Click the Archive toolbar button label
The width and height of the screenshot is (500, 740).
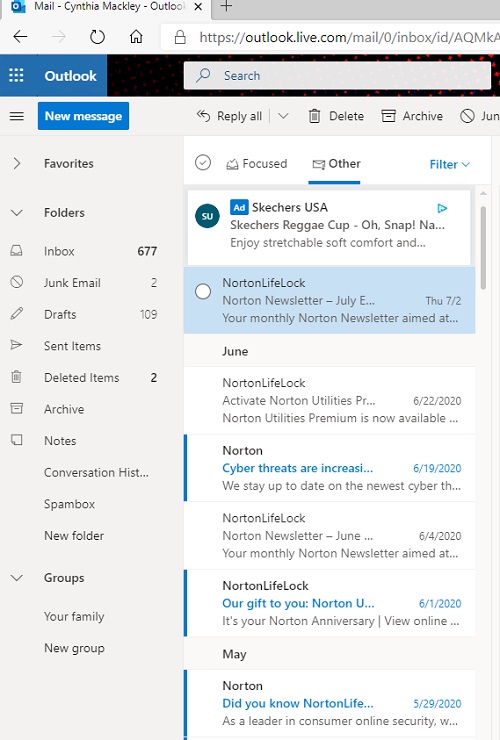423,116
